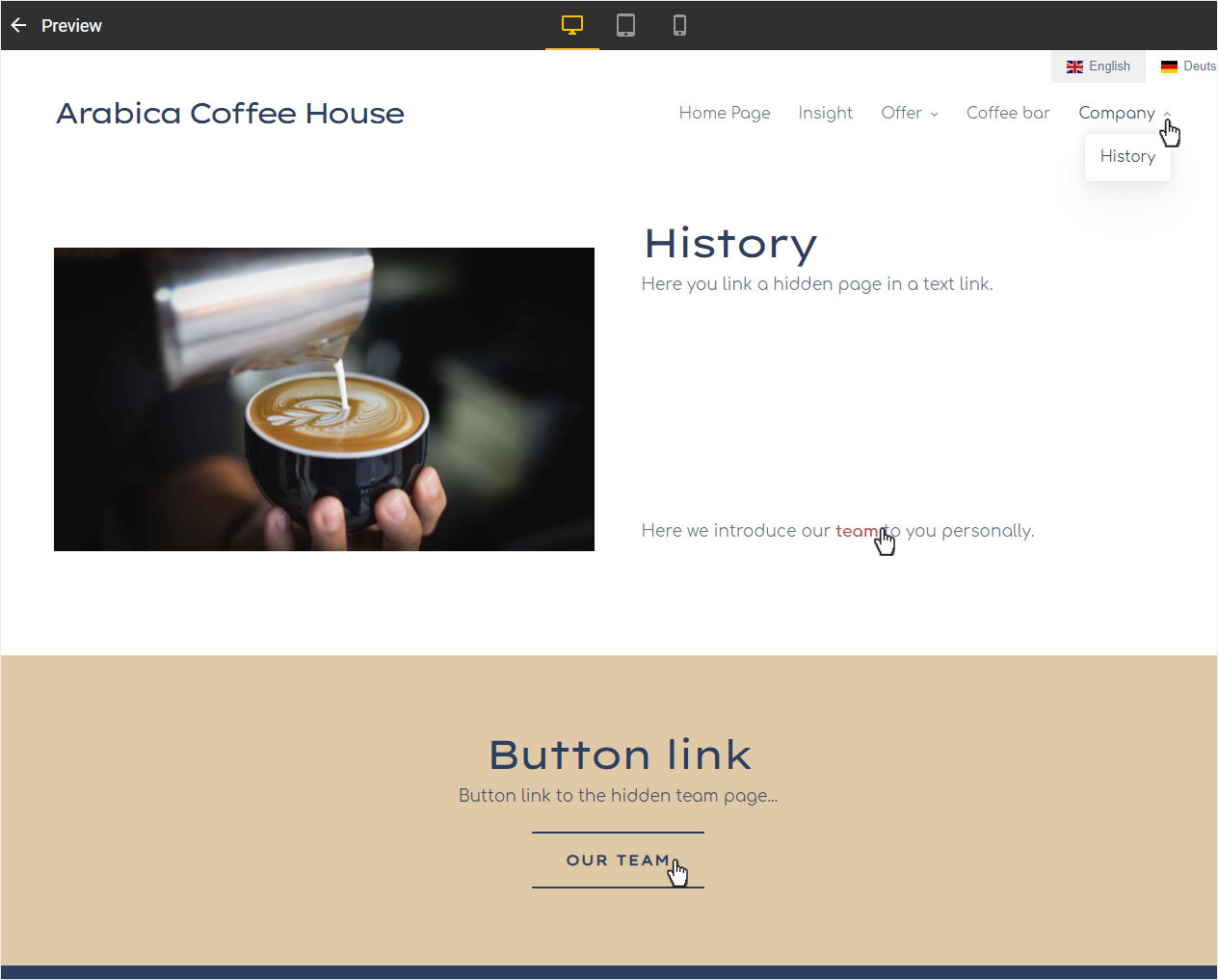Switch to desktop preview mode
The width and height of the screenshot is (1218, 980).
572,25
